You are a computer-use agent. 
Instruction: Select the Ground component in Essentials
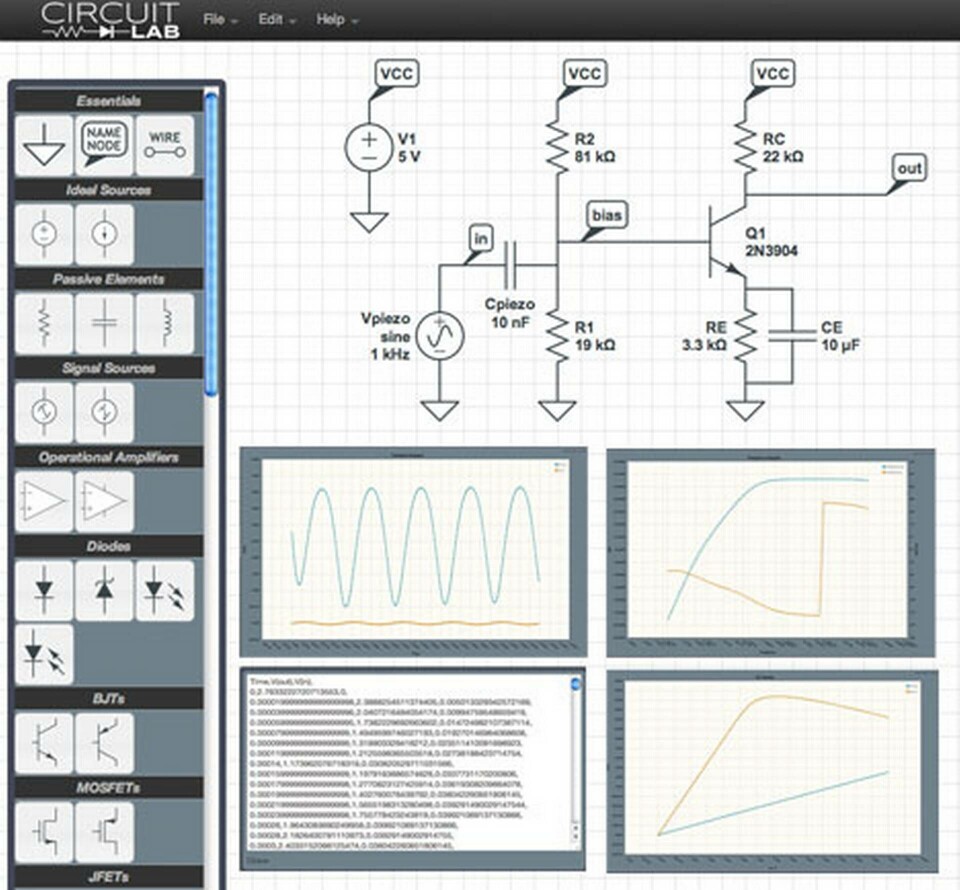(44, 146)
